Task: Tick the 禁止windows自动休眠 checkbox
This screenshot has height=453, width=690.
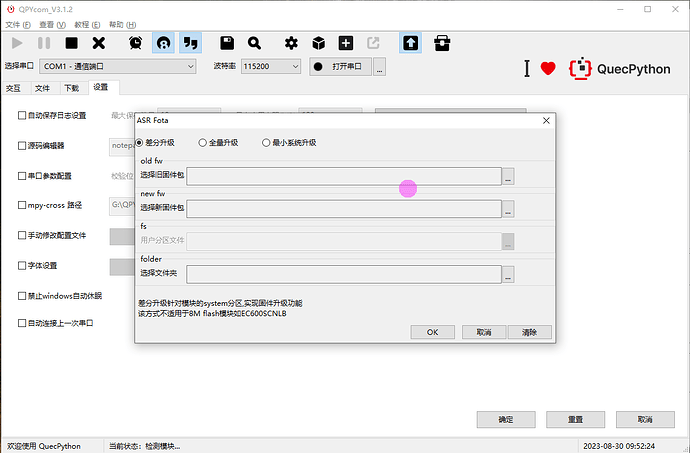Action: coord(22,296)
